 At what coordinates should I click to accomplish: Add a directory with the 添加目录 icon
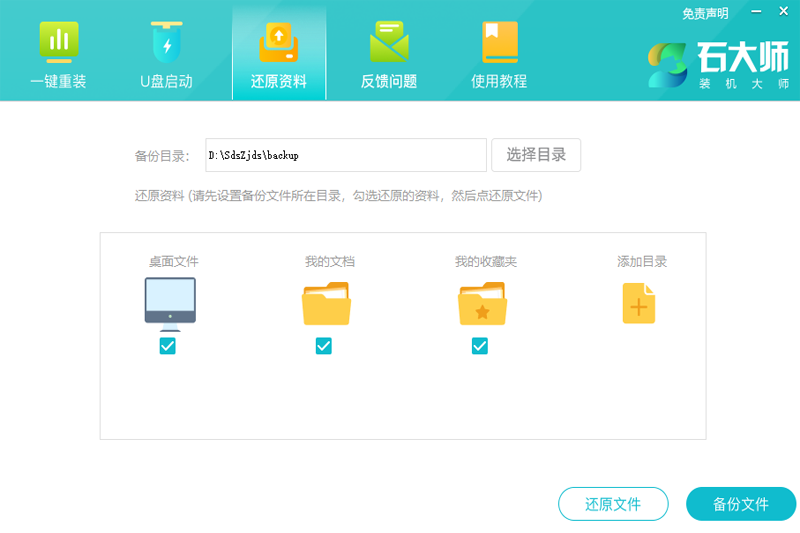(x=639, y=303)
